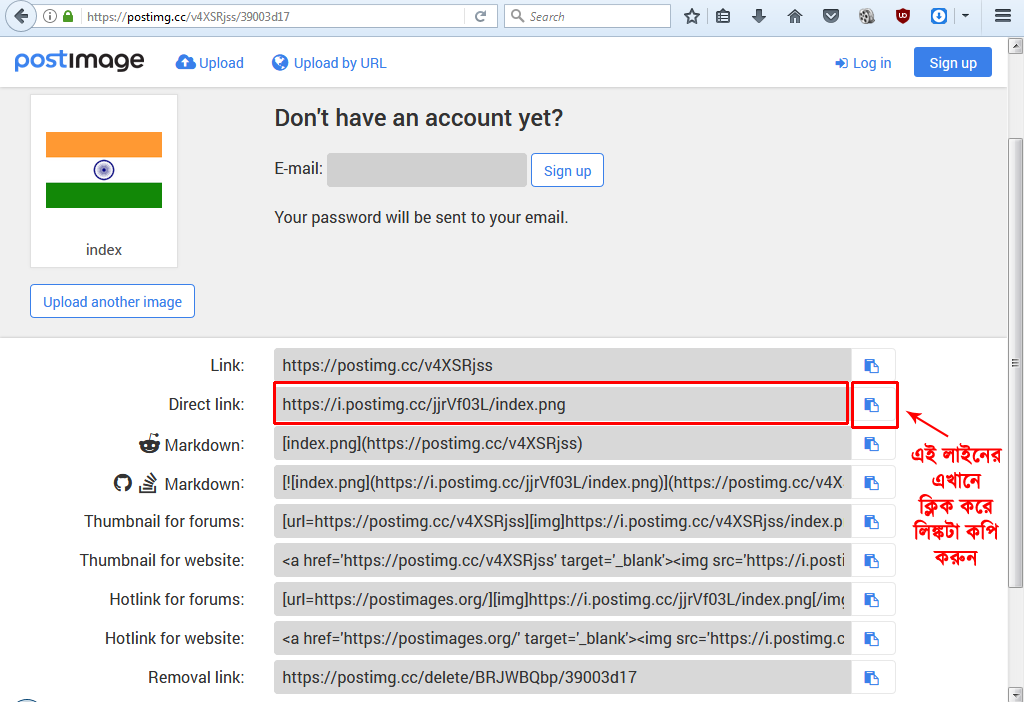This screenshot has height=702, width=1024.
Task: Select the Link field text https://postimg.cc/v4XSRjss
Action: (x=563, y=366)
